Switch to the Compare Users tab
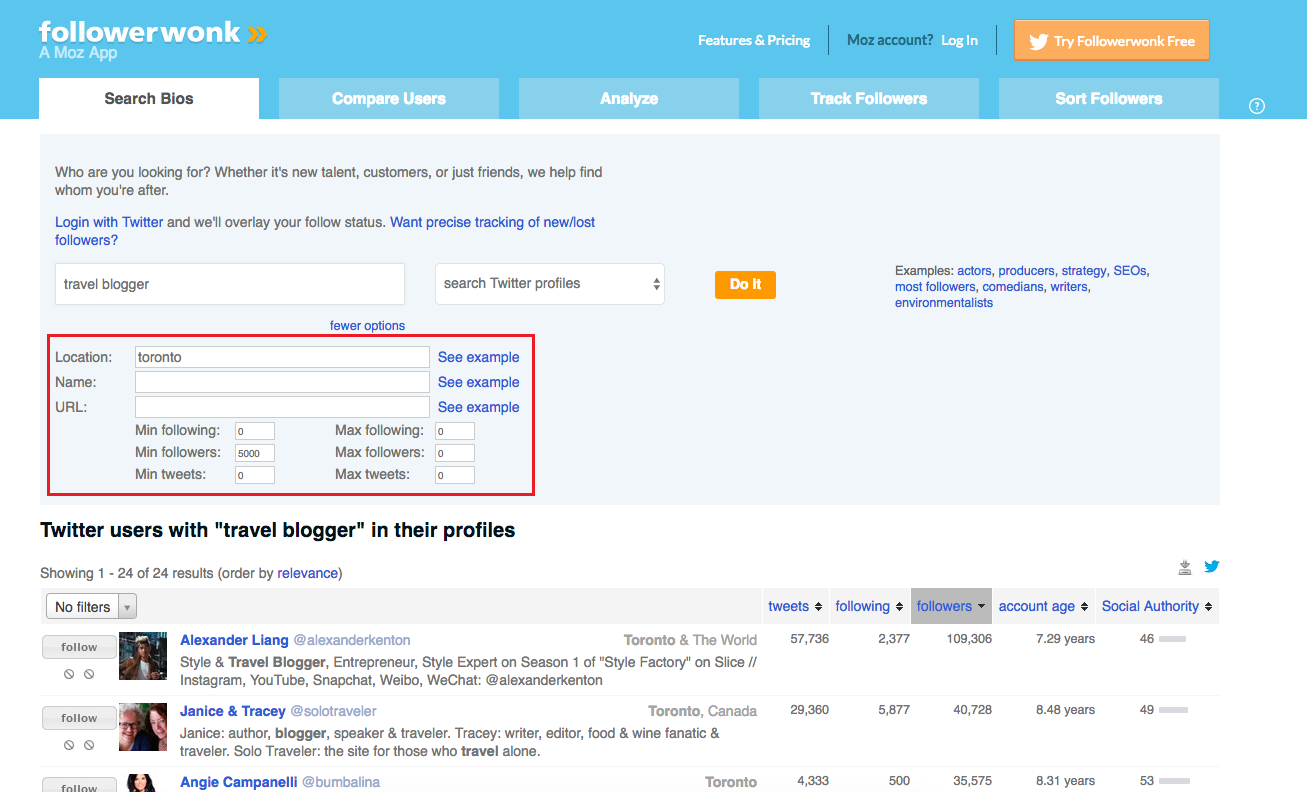Screen dimensions: 1307x792 (388, 99)
